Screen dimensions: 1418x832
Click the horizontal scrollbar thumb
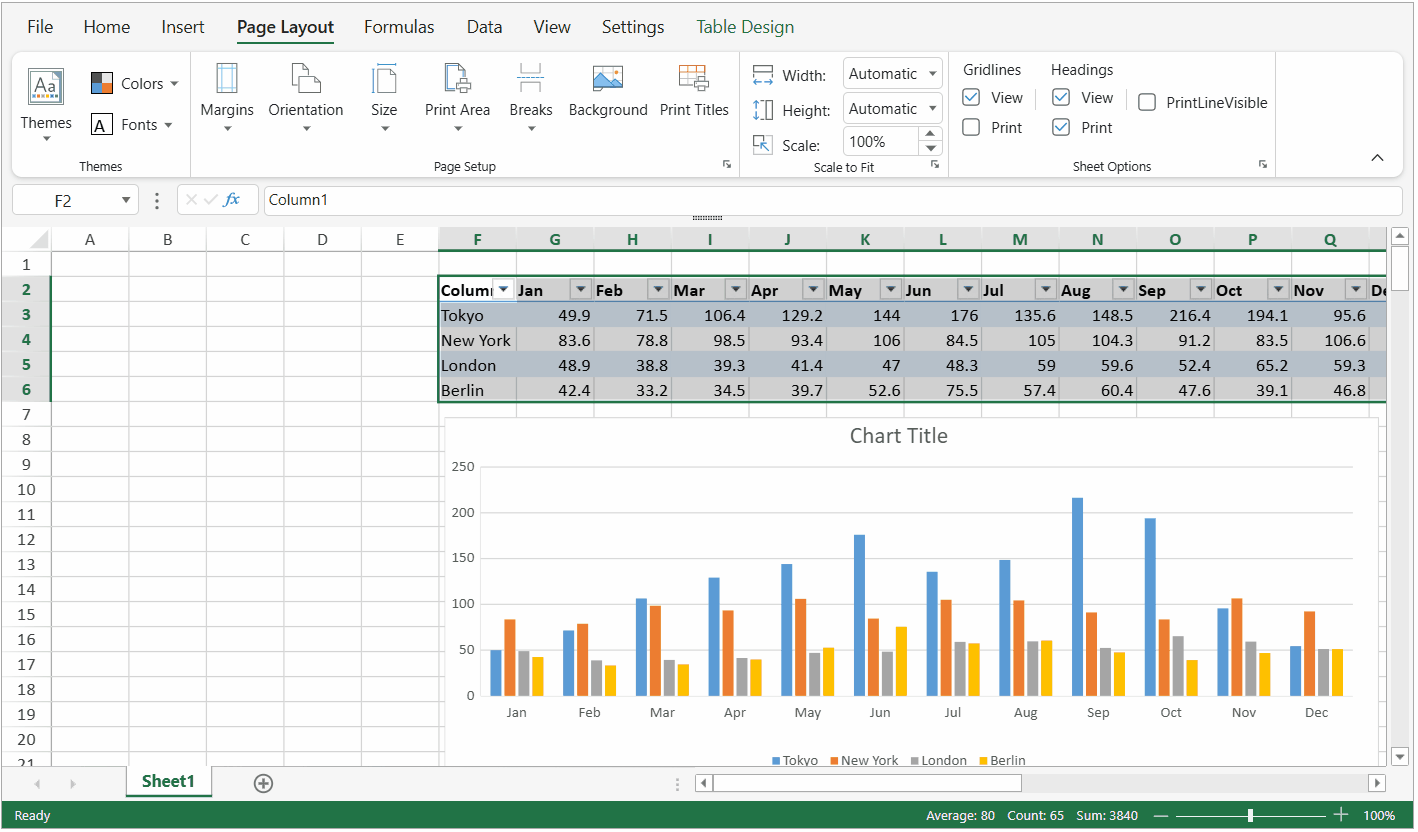(x=867, y=783)
